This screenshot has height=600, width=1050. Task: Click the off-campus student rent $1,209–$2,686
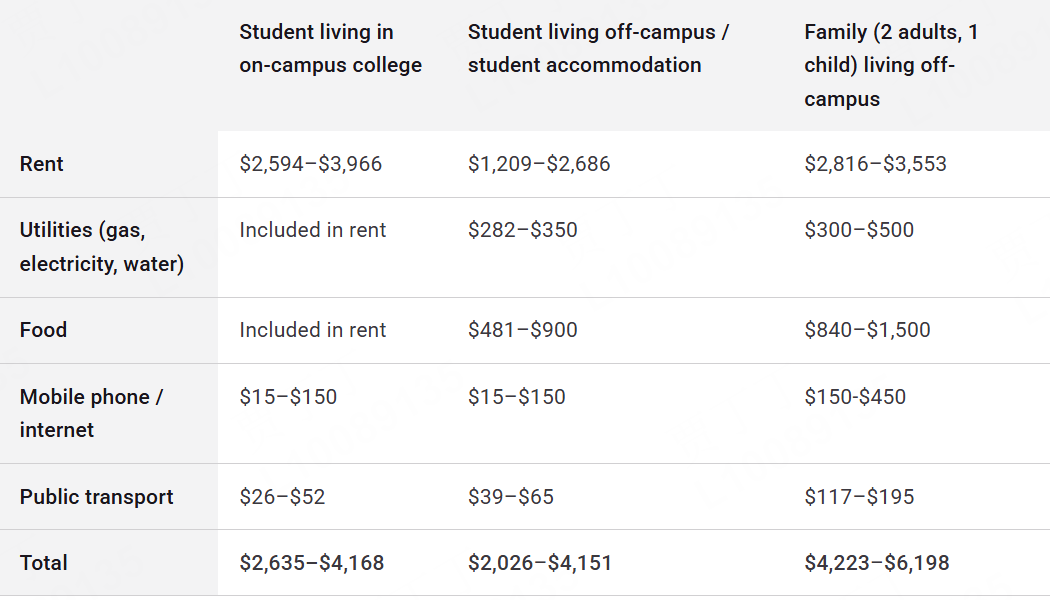[x=539, y=164]
